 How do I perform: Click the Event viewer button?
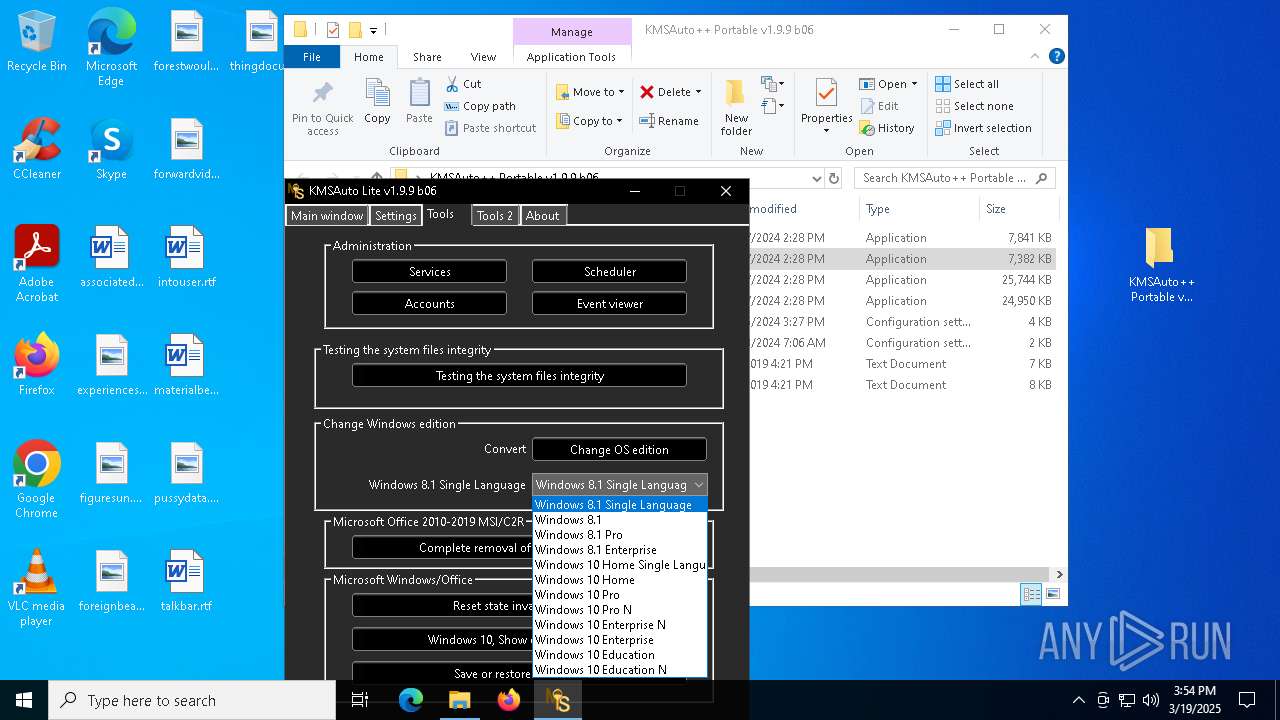[x=610, y=304]
